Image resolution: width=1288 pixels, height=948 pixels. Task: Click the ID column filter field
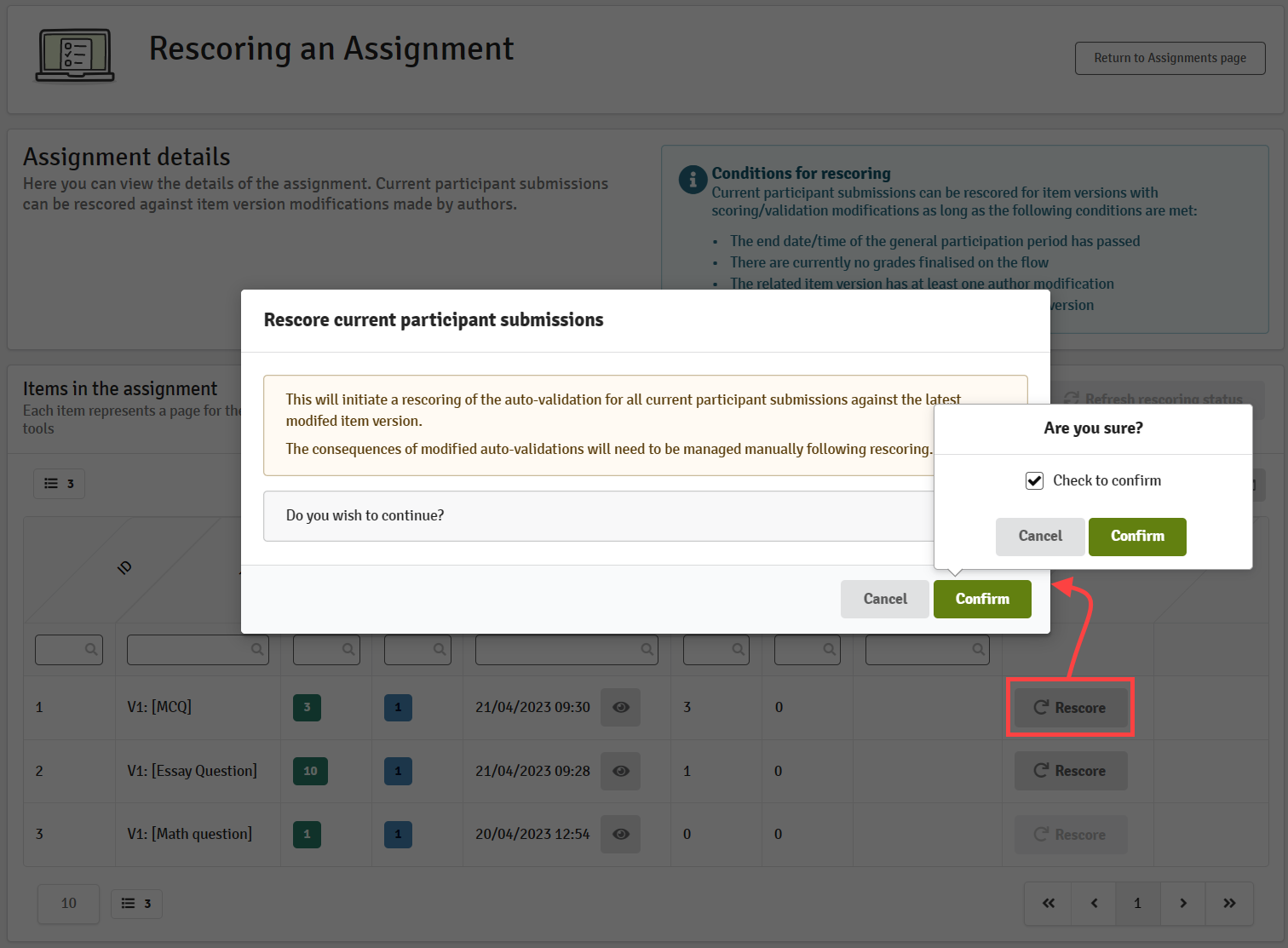pos(69,649)
